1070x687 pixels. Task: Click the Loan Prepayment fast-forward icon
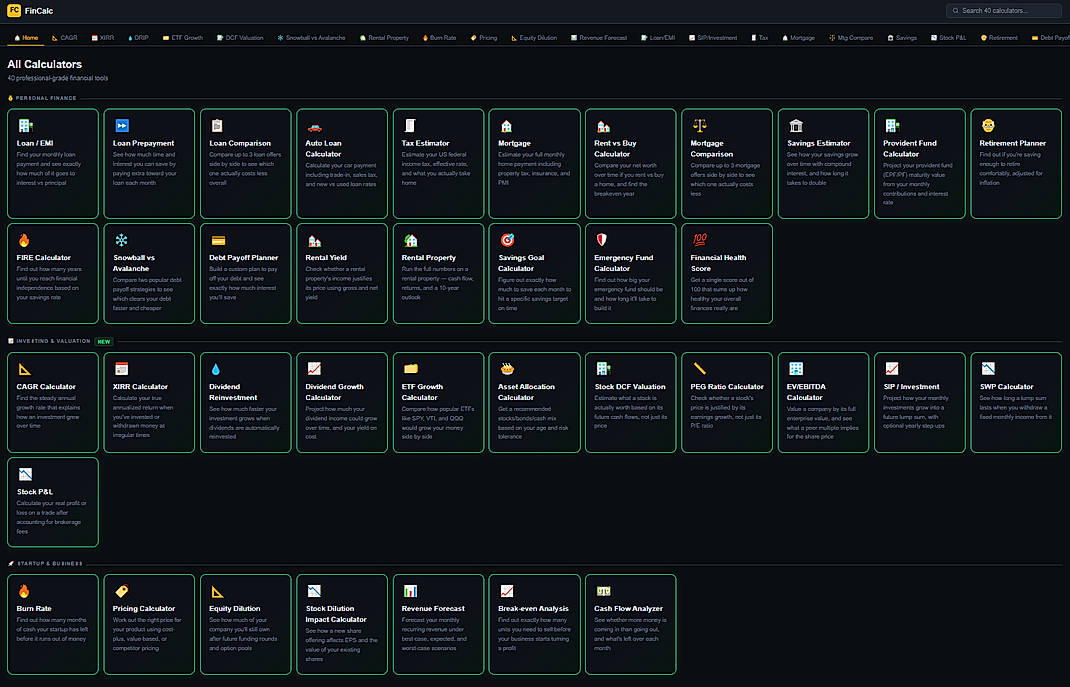(x=121, y=126)
